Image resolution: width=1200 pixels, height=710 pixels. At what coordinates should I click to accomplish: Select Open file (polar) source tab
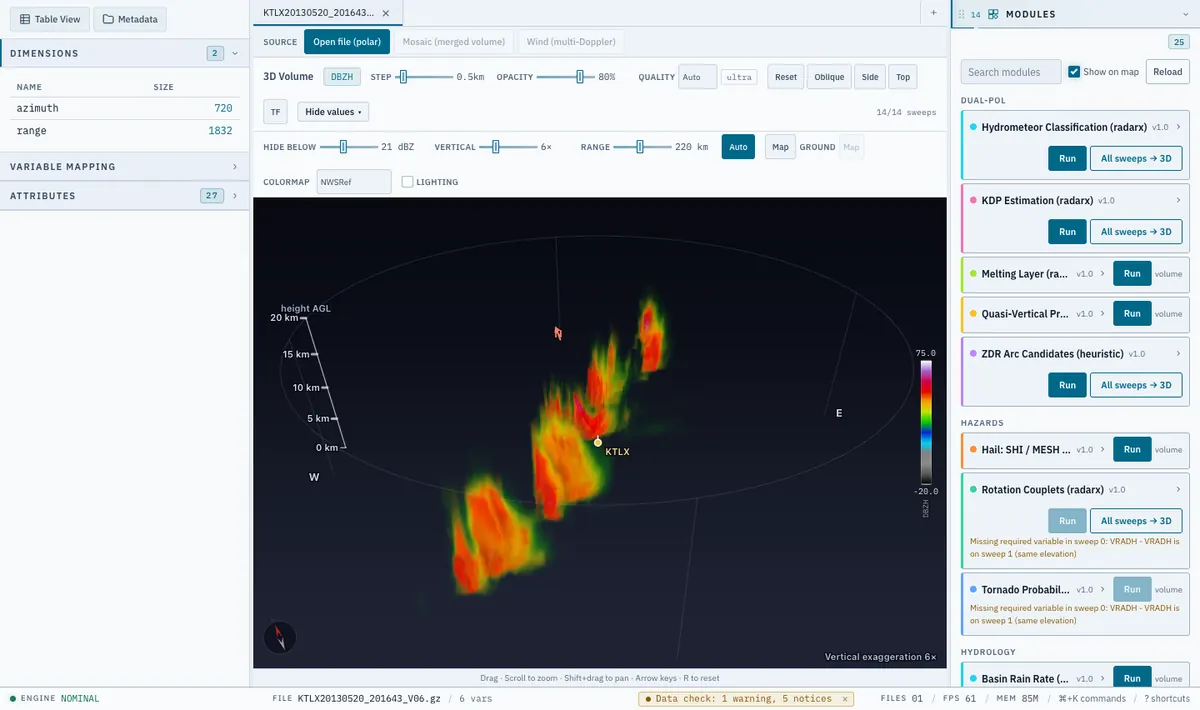click(x=347, y=42)
